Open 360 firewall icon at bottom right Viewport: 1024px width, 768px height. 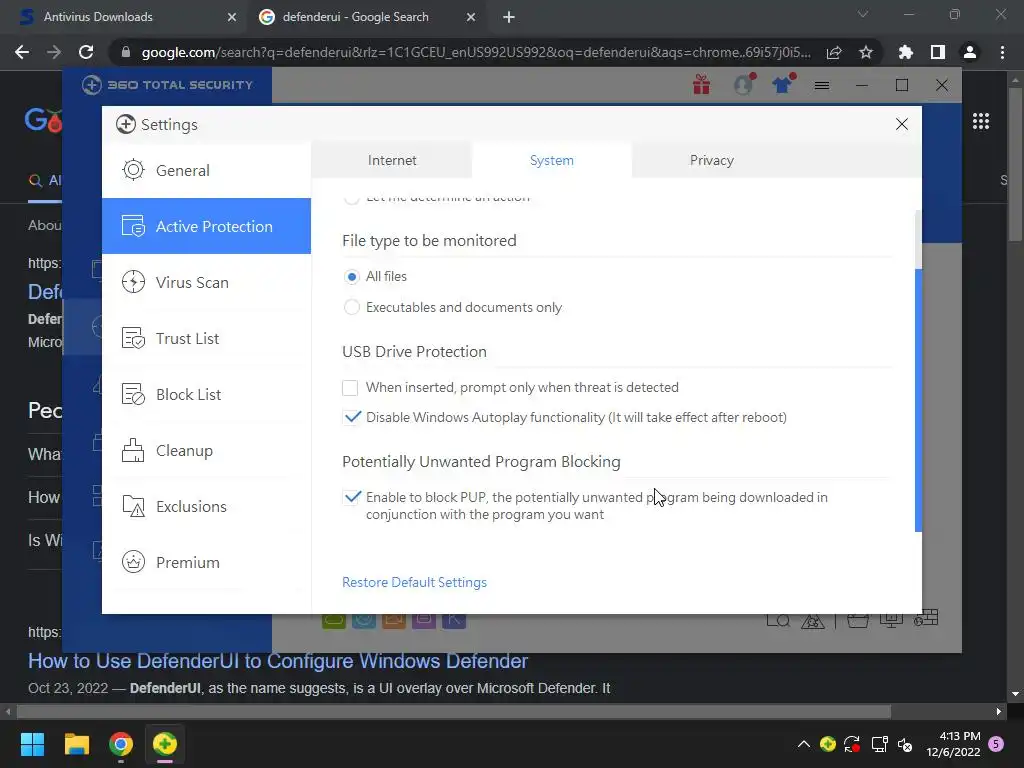pos(926,618)
